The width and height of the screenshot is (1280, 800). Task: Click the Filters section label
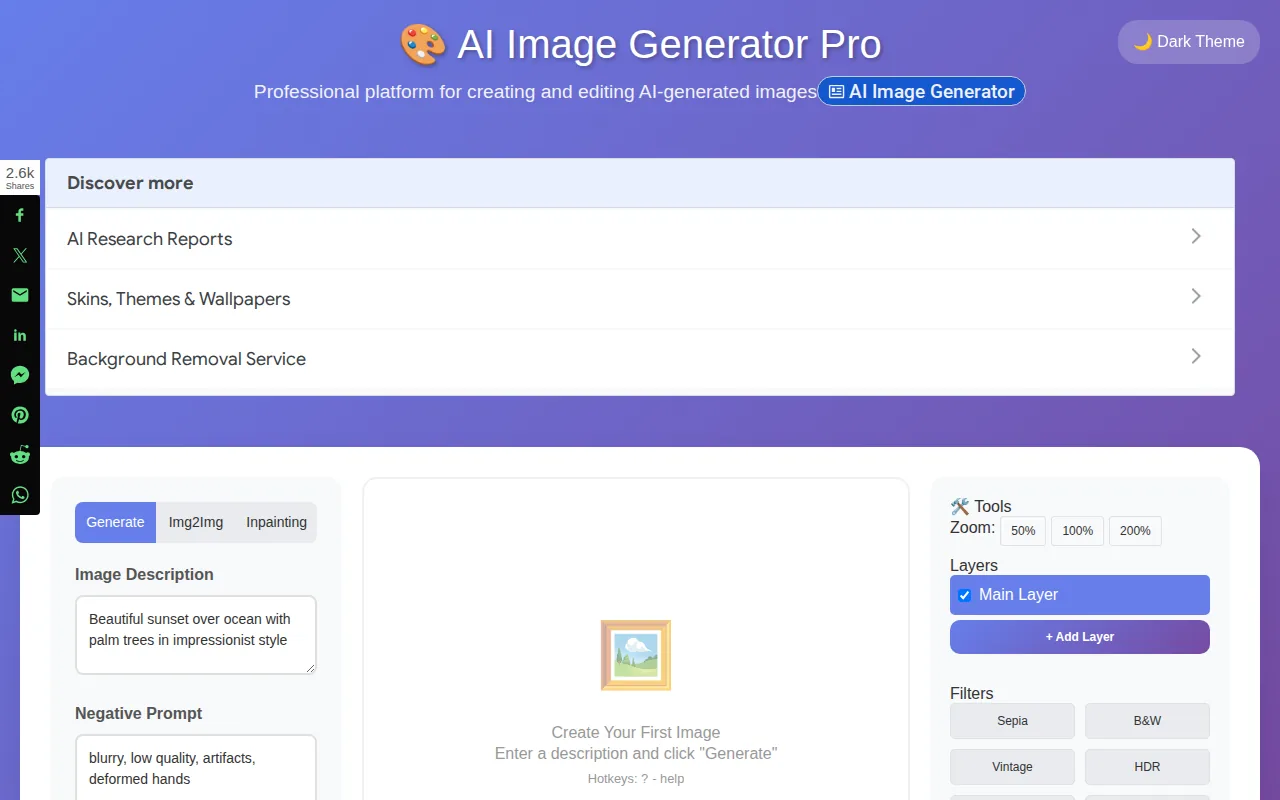coord(972,693)
